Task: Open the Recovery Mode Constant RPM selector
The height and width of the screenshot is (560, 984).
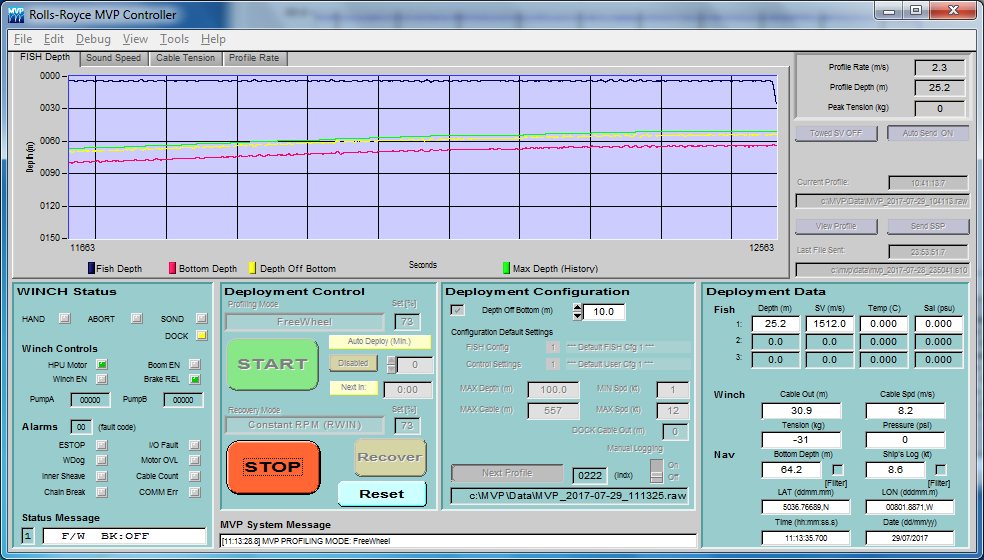Action: pos(304,426)
